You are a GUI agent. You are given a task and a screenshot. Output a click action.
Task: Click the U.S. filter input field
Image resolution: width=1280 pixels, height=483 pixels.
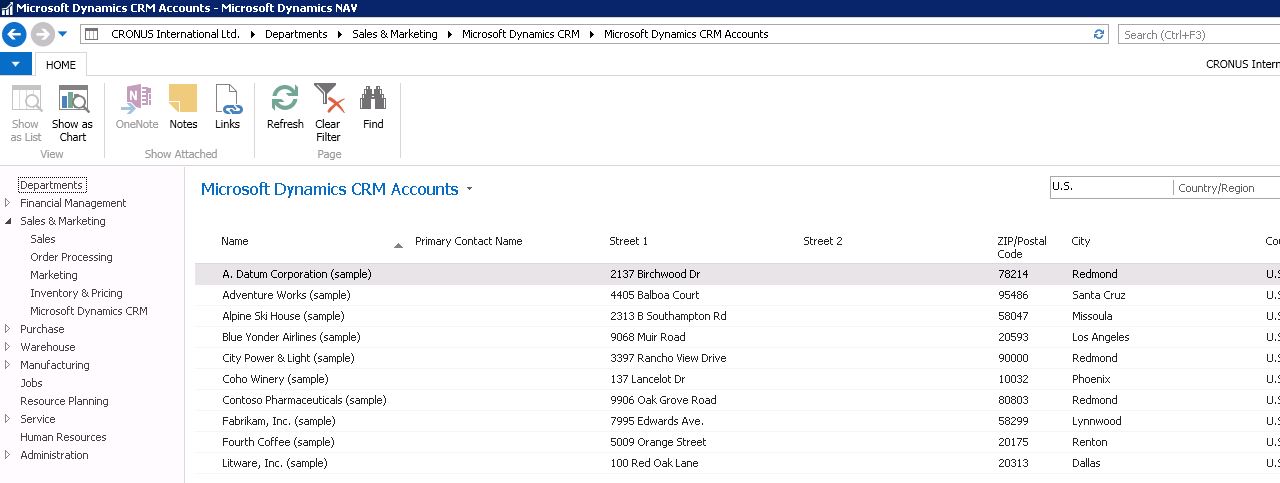pyautogui.click(x=1110, y=187)
